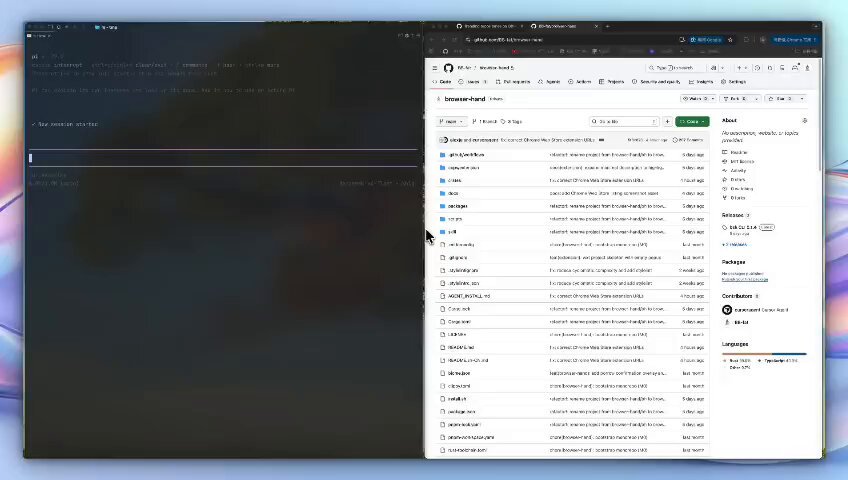This screenshot has height=480, width=848.
Task: Open the Activity link in About
Action: pos(734,171)
